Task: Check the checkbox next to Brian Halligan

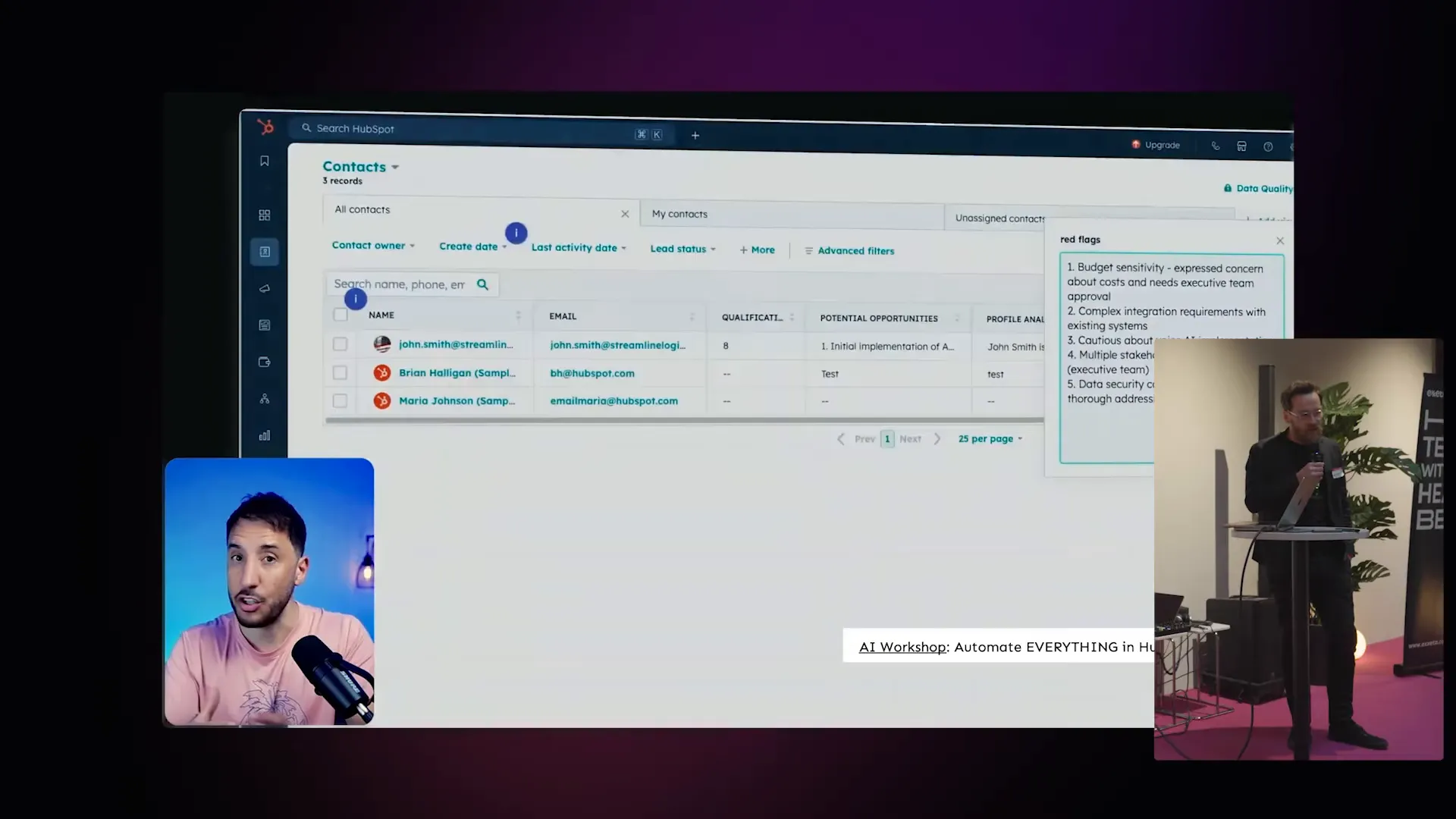Action: click(340, 372)
